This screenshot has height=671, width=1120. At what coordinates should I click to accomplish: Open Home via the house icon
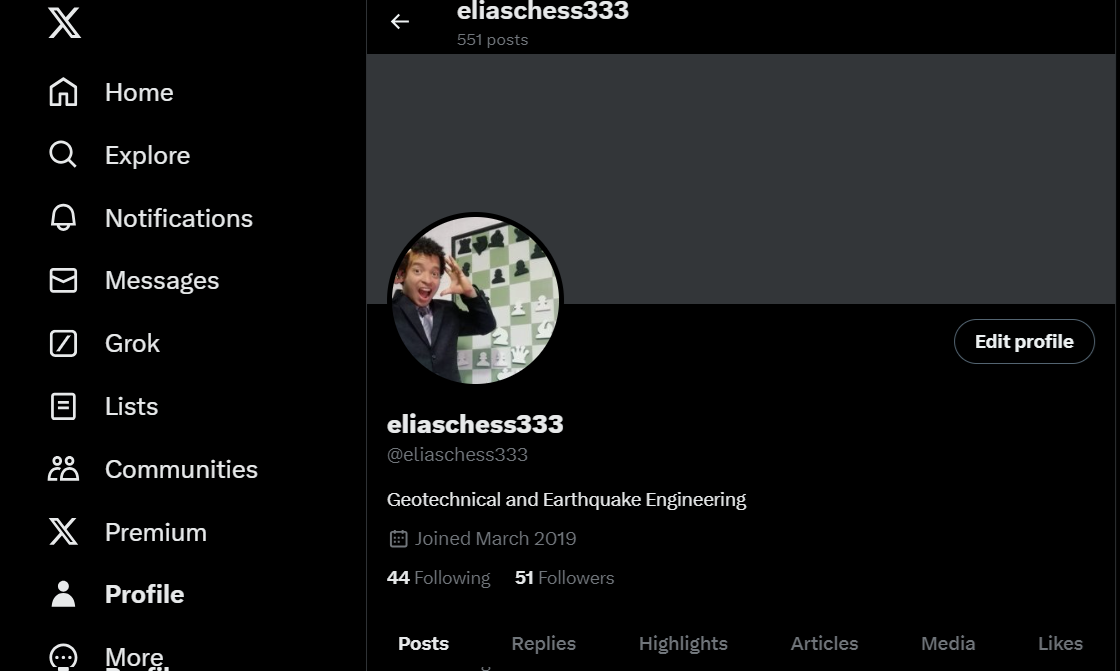click(x=63, y=92)
